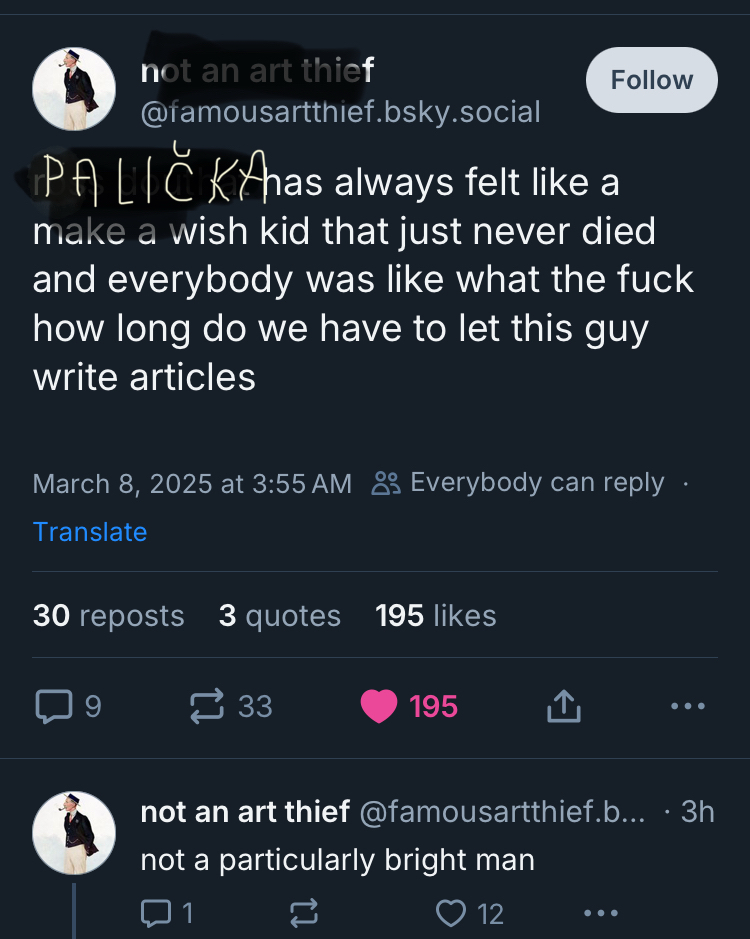
Task: Open the "not an art thief" name on reply
Action: tap(245, 812)
